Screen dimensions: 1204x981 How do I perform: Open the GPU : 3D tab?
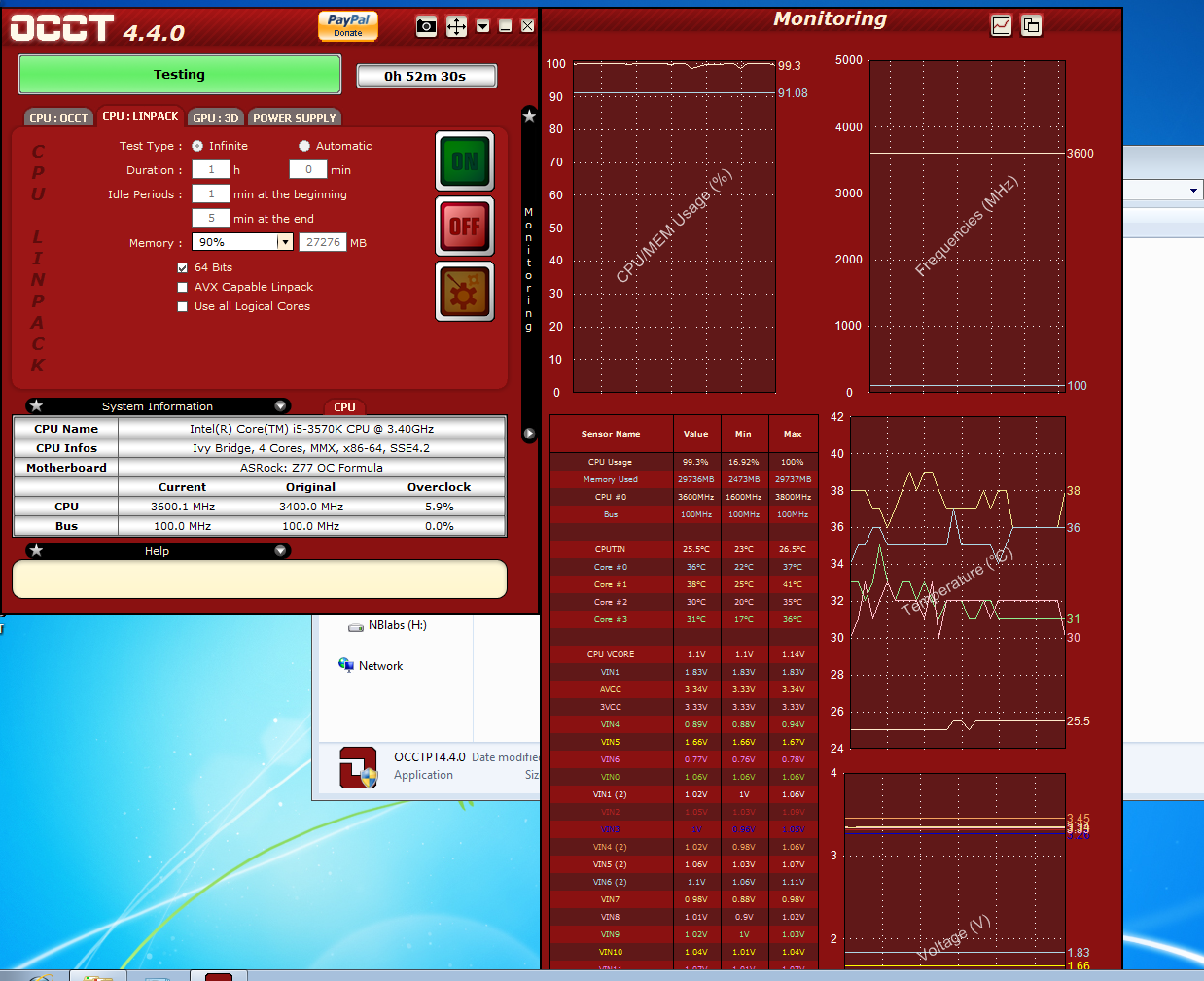[215, 118]
